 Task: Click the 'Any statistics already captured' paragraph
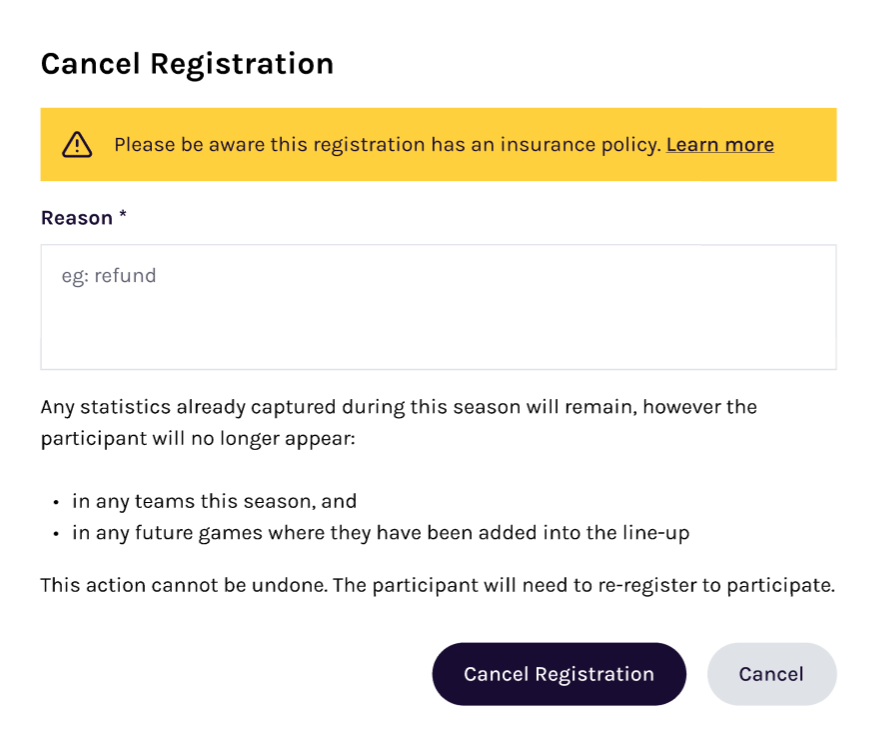(398, 408)
